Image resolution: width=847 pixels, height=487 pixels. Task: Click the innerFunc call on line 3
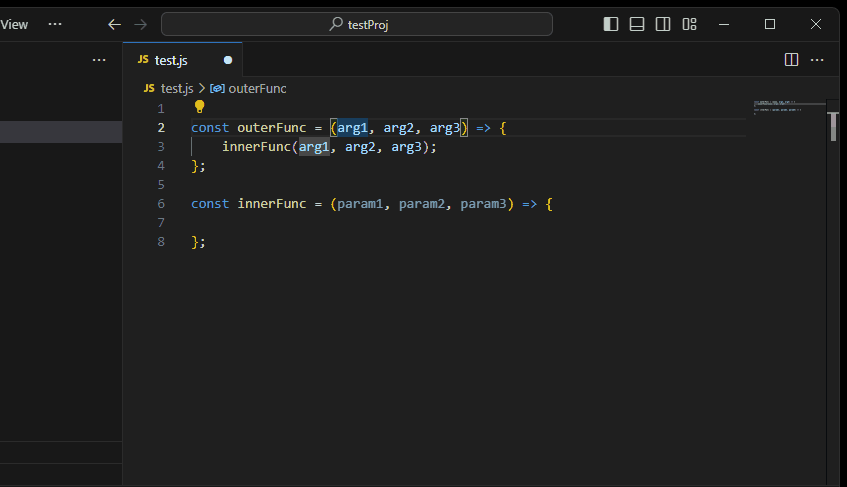click(x=257, y=147)
